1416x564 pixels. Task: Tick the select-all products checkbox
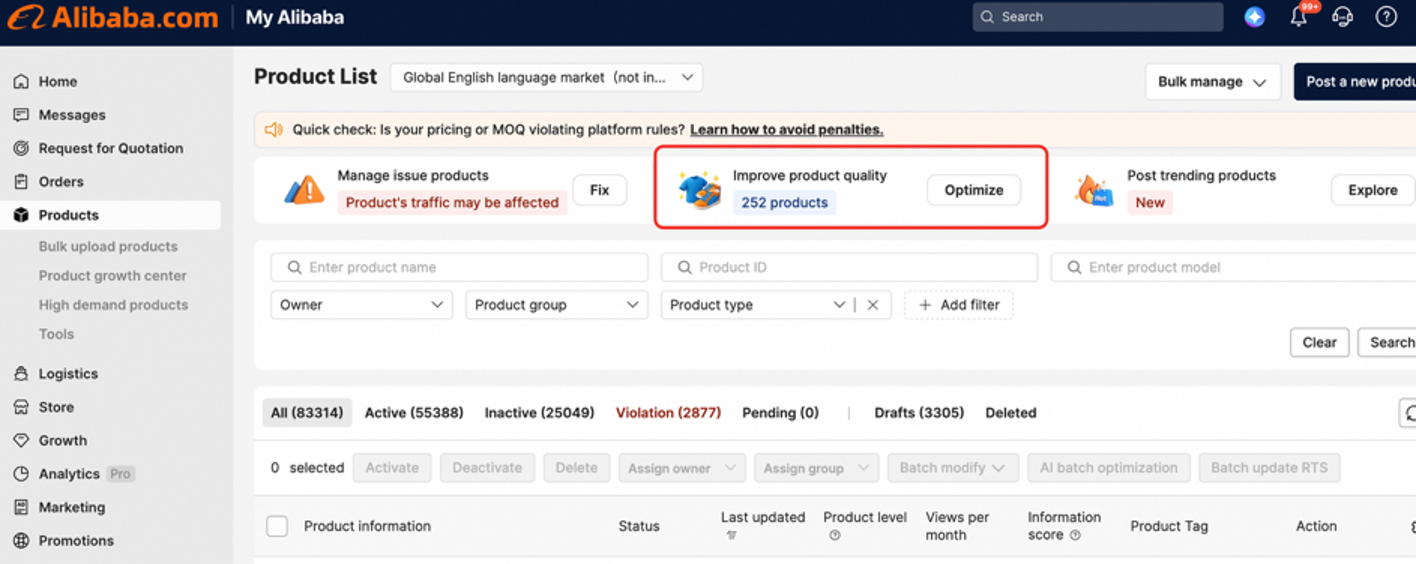pos(277,526)
